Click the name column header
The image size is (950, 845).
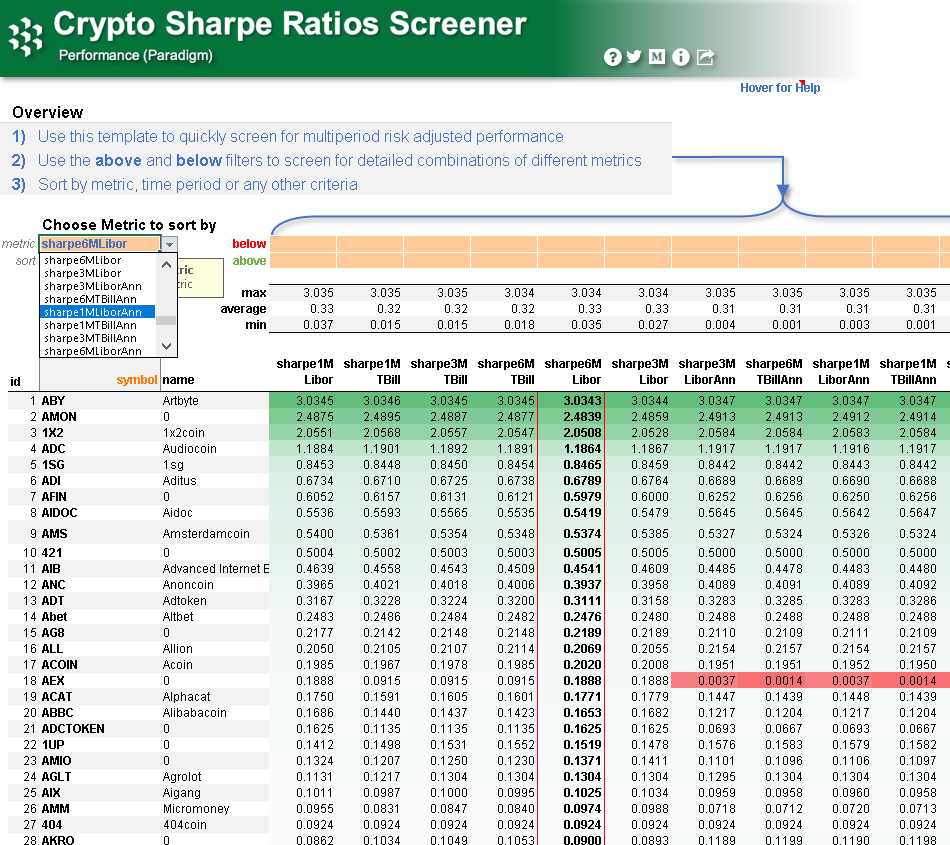tap(178, 380)
